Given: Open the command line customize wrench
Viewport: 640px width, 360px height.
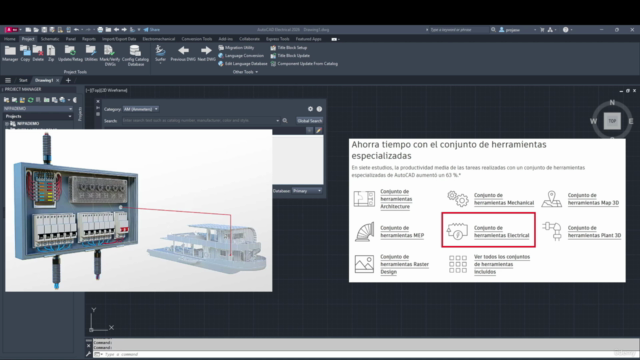Looking at the screenshot, I should point(89,354).
